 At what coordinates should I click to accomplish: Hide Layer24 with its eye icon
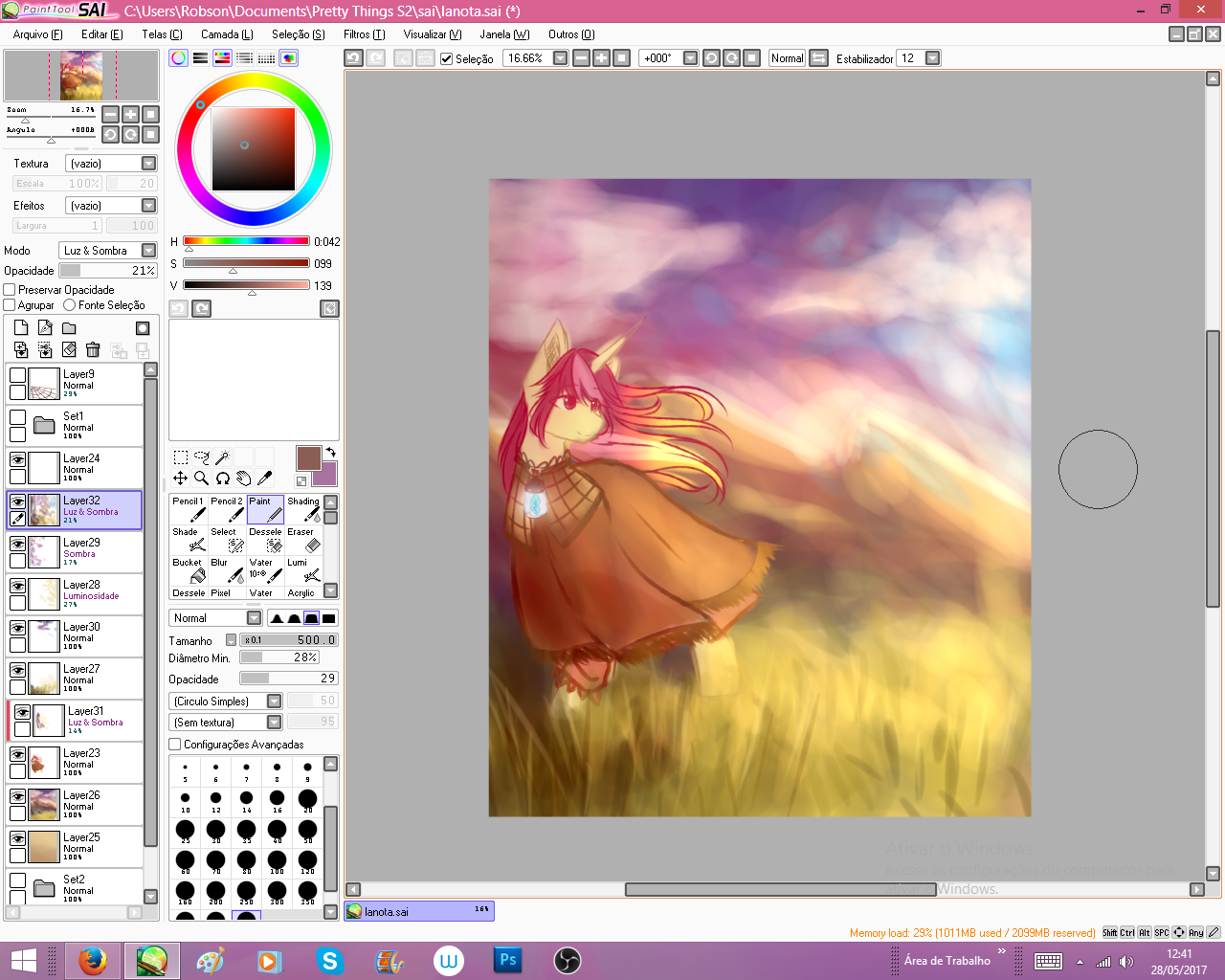(x=17, y=459)
